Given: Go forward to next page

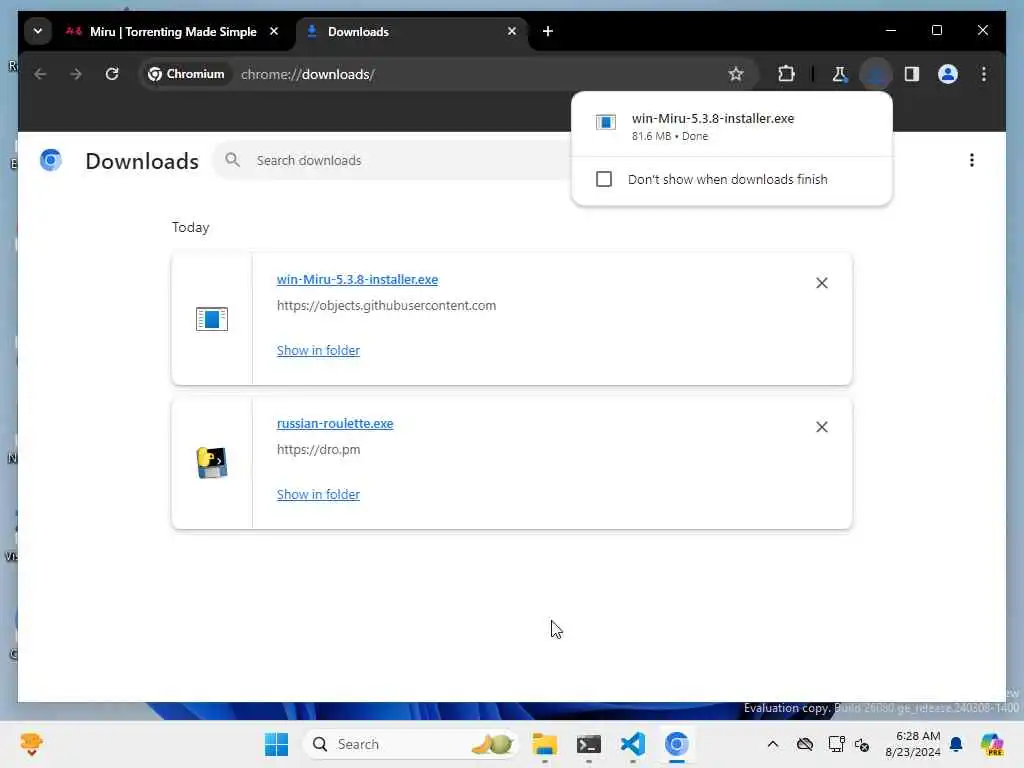Looking at the screenshot, I should coord(76,74).
